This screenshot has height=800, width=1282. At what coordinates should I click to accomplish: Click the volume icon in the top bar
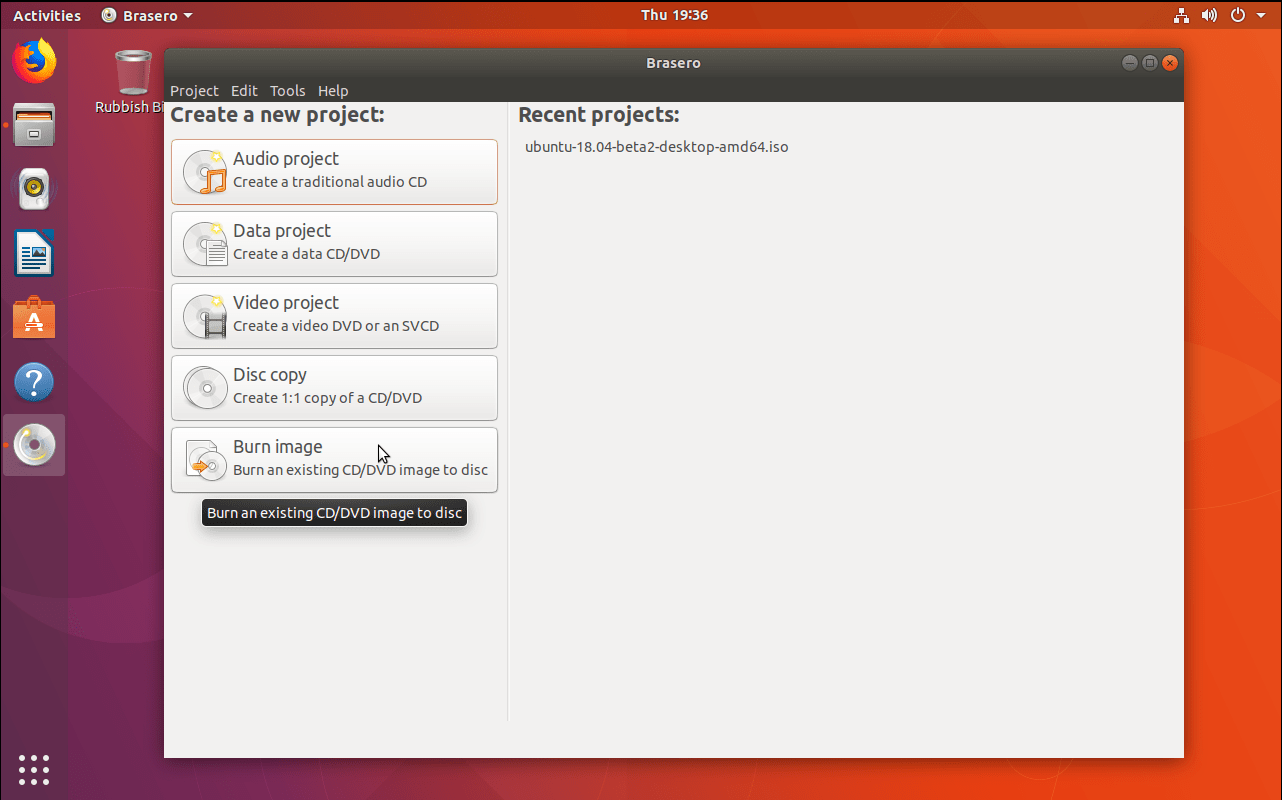1209,15
